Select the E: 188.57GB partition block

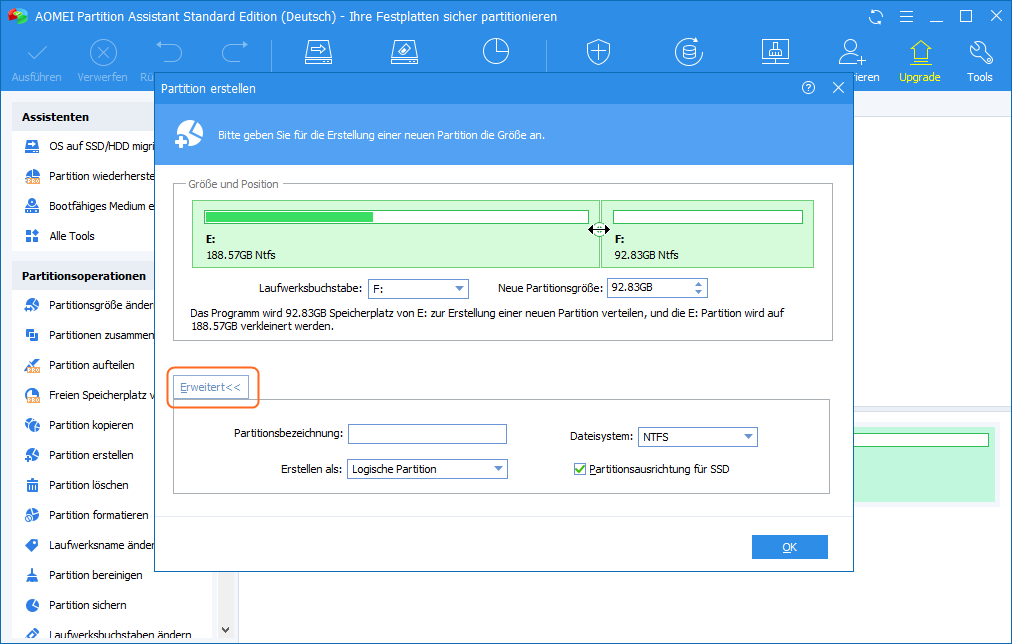[396, 234]
